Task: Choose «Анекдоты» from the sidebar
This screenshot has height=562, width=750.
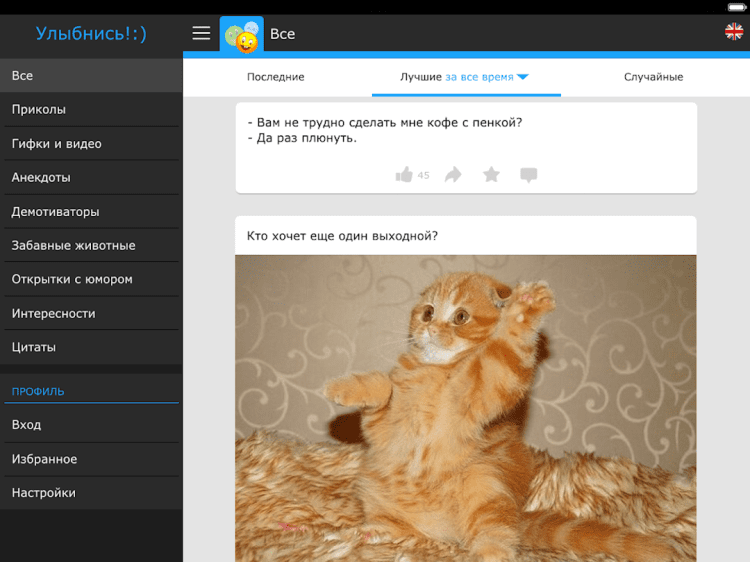Action: (x=41, y=178)
